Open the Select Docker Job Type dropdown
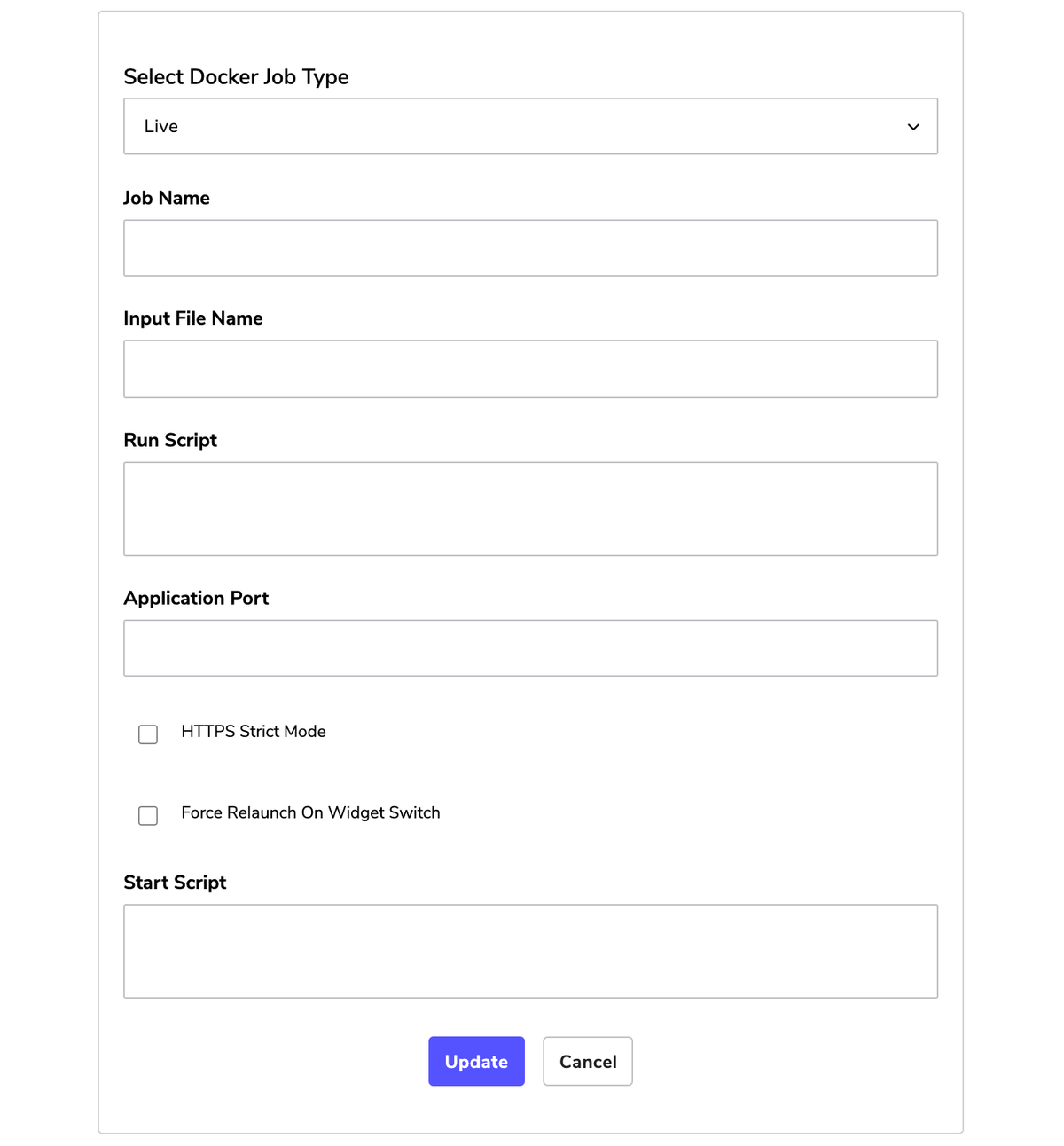The width and height of the screenshot is (1064, 1146). coord(530,126)
